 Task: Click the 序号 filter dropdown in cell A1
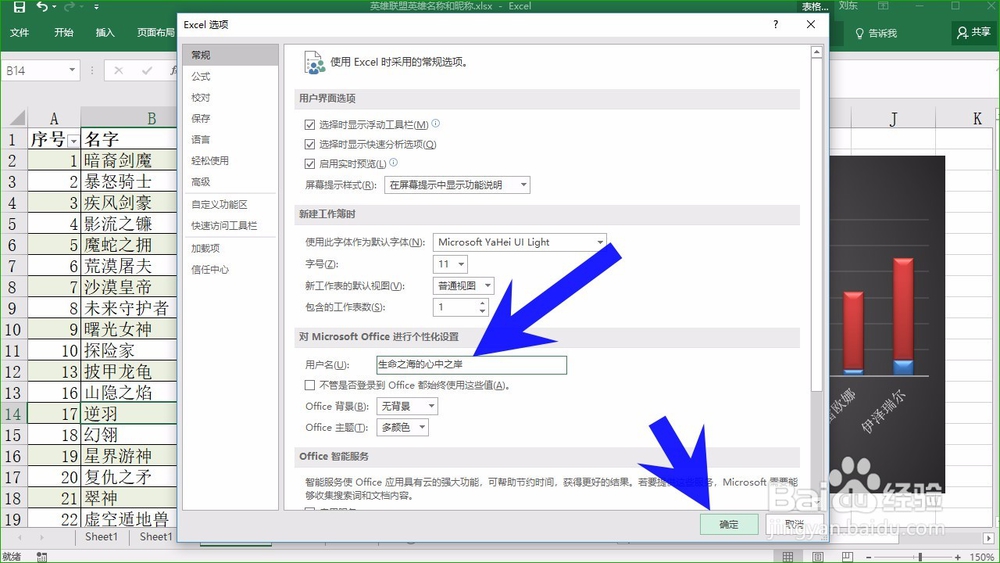(74, 140)
